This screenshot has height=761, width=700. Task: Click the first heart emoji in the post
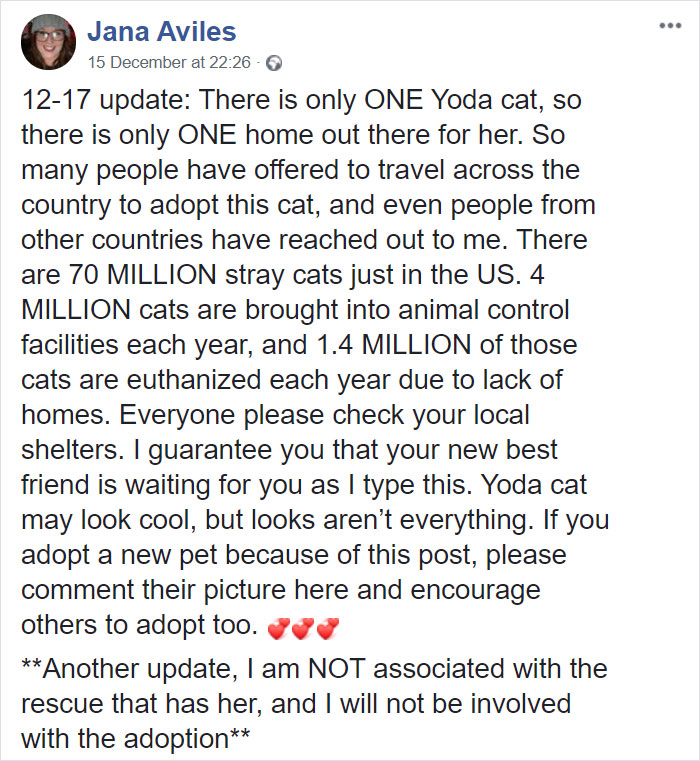click(x=280, y=628)
